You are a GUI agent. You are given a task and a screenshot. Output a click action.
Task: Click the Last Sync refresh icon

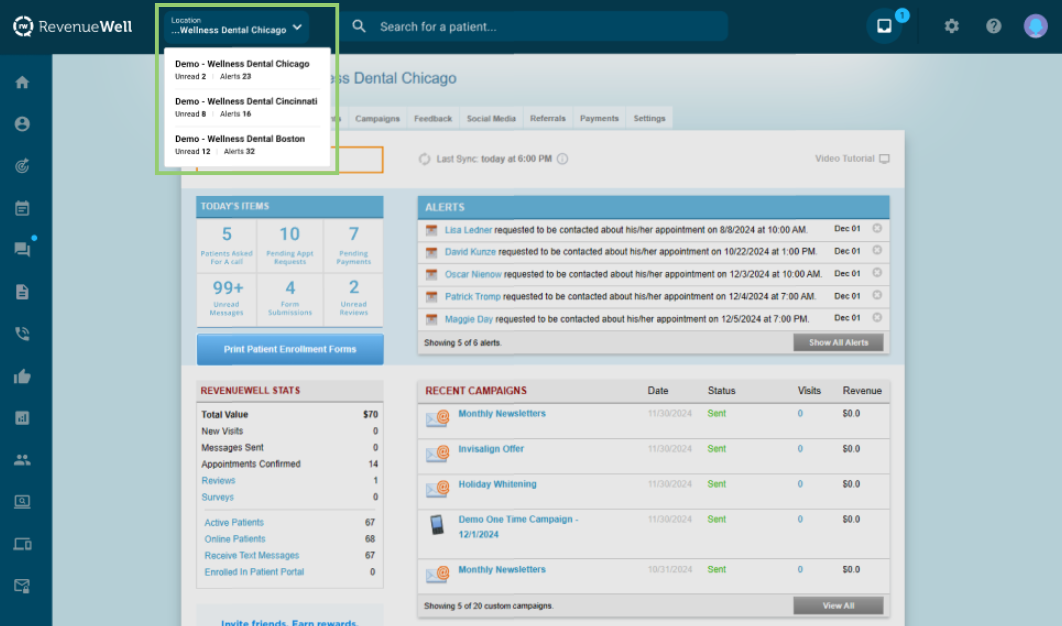point(425,159)
